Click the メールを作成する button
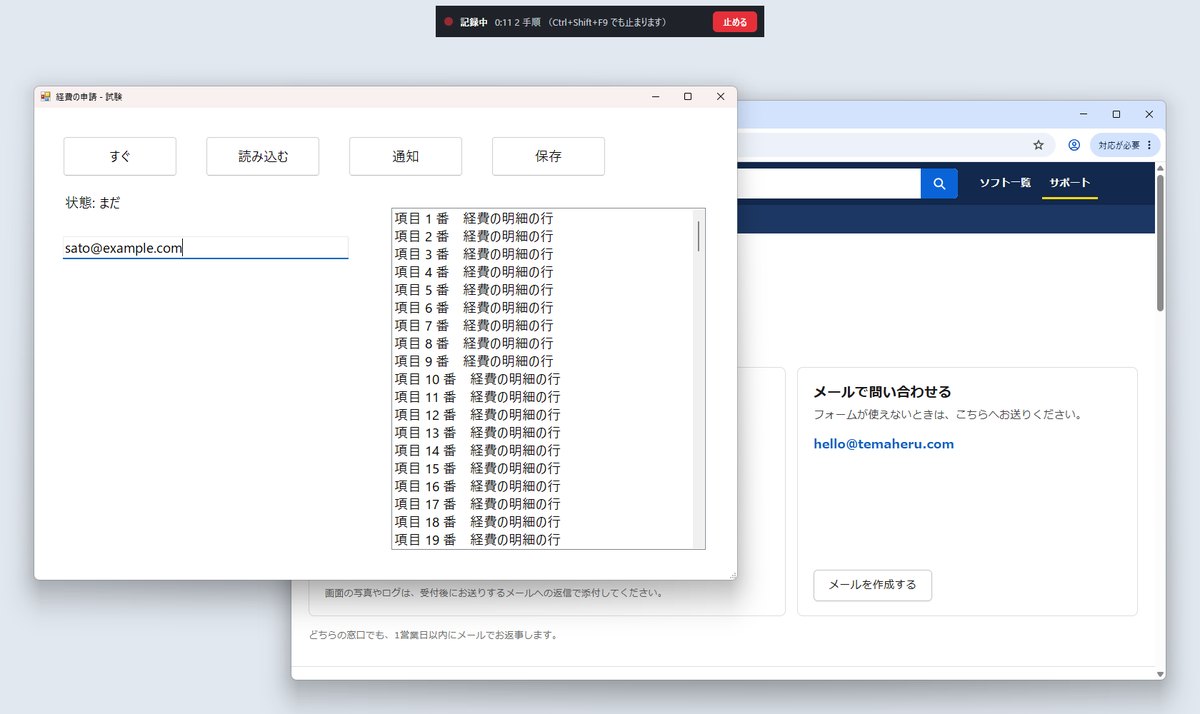 pos(872,585)
